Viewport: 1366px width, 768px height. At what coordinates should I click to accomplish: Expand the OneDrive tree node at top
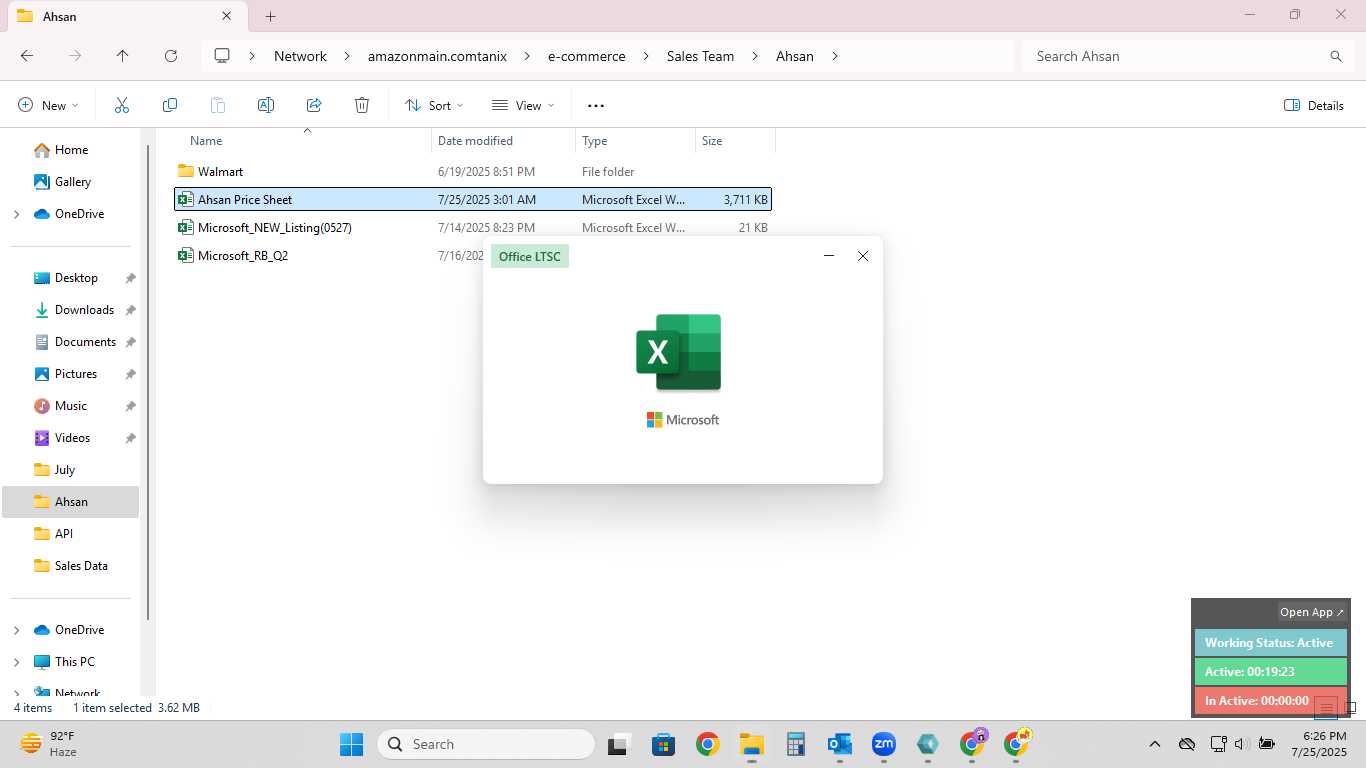tap(16, 214)
